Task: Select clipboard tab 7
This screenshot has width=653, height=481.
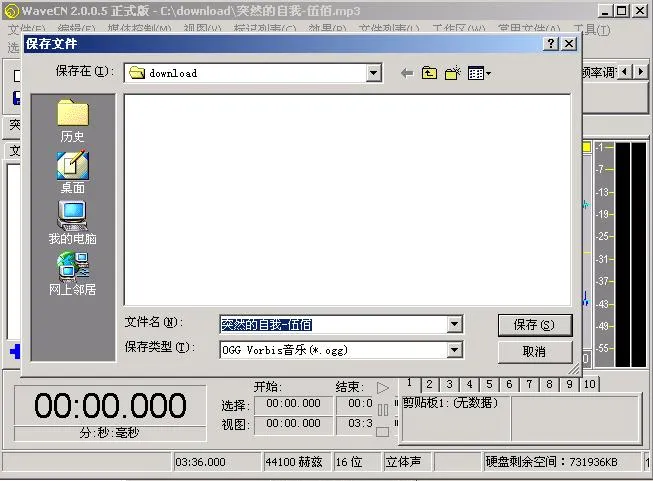Action: point(529,384)
